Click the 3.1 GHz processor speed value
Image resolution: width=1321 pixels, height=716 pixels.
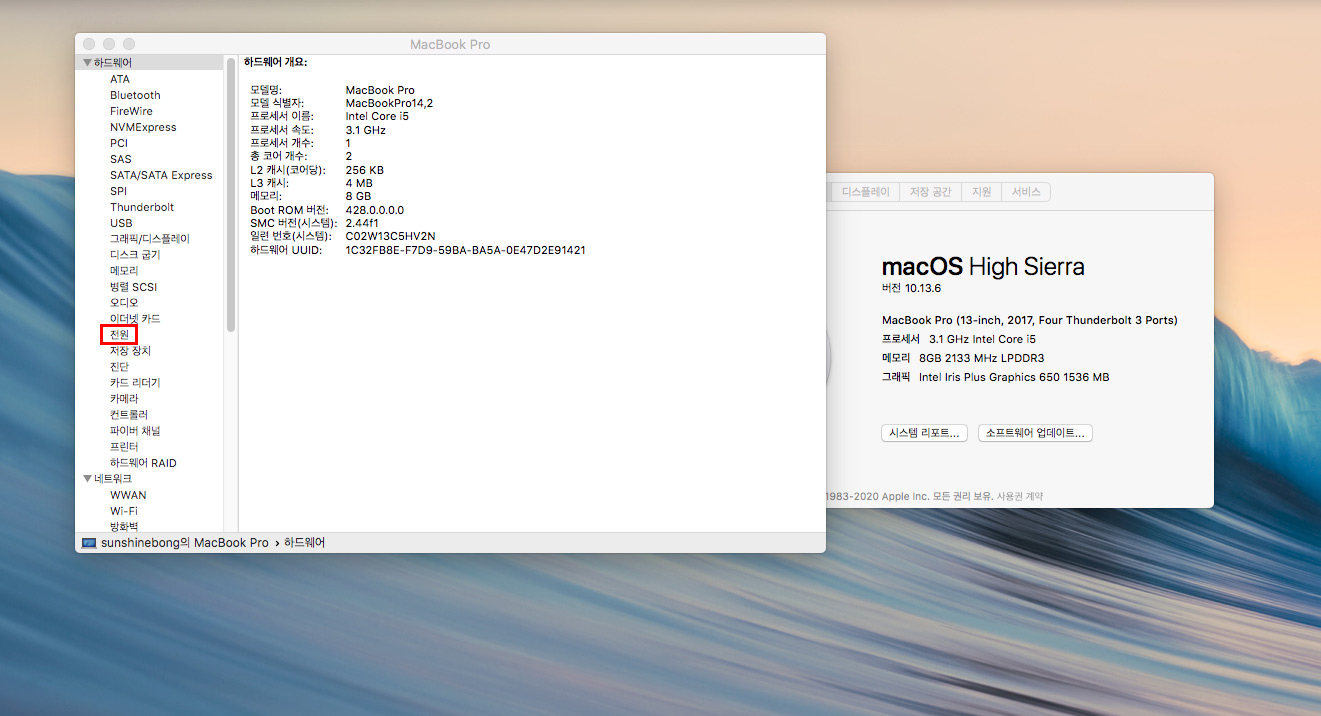(x=365, y=130)
